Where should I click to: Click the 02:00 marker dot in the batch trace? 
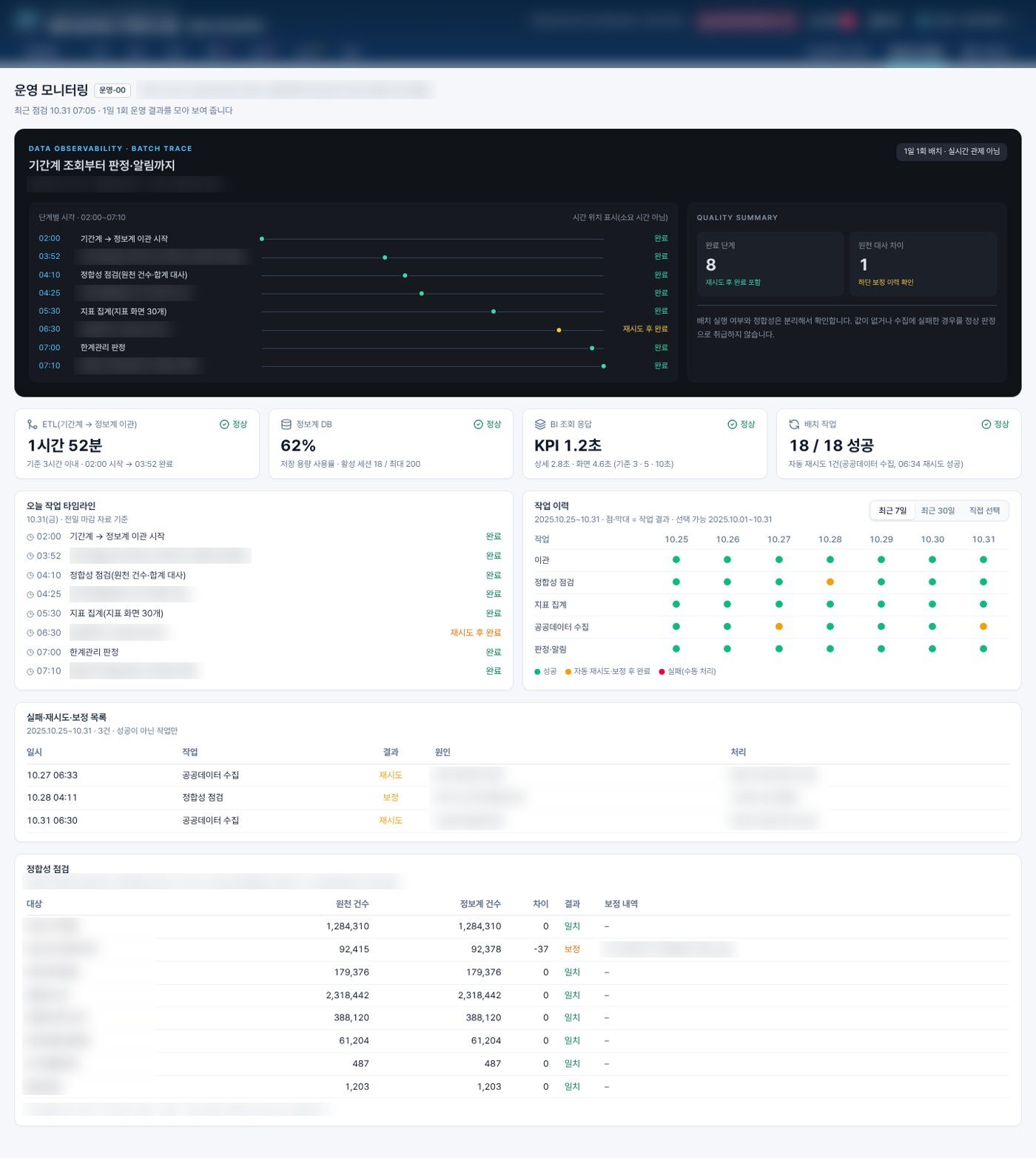coord(262,239)
